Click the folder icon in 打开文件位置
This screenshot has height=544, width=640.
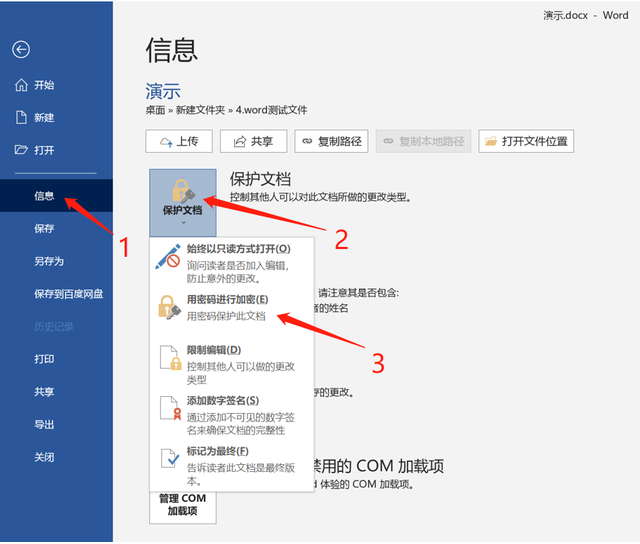pos(491,141)
